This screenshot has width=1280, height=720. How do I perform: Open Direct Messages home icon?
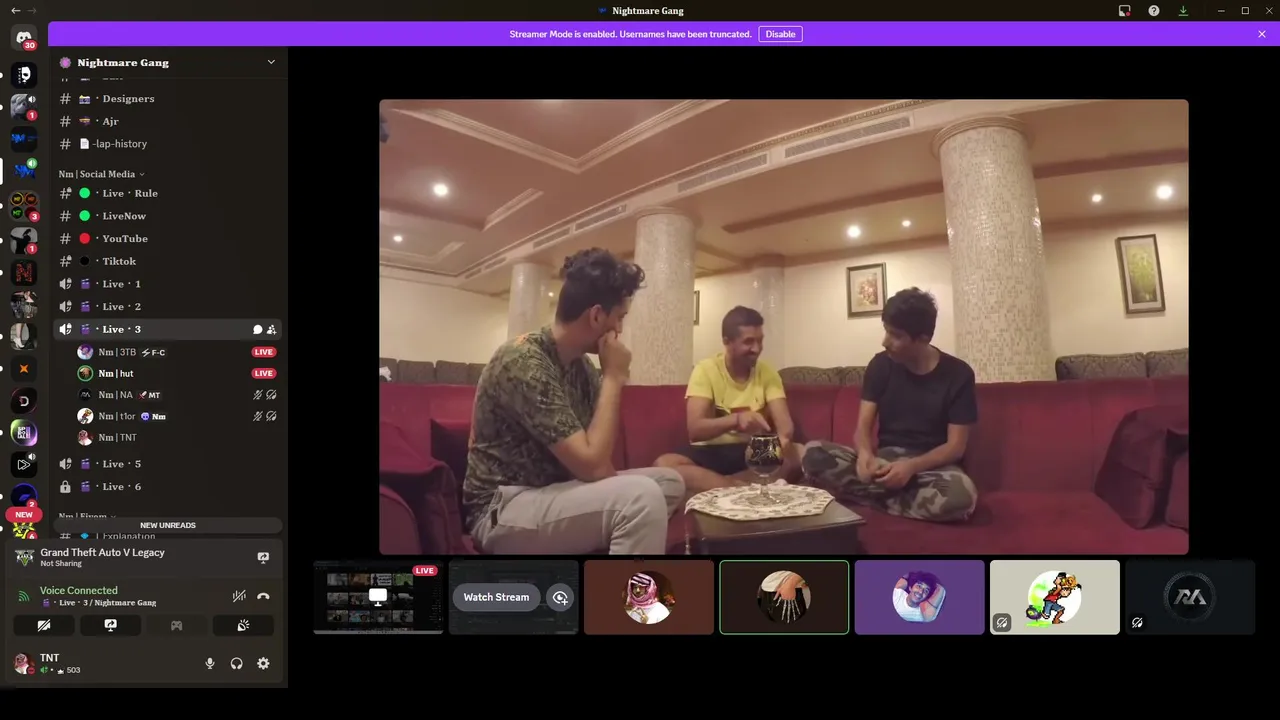tap(24, 37)
